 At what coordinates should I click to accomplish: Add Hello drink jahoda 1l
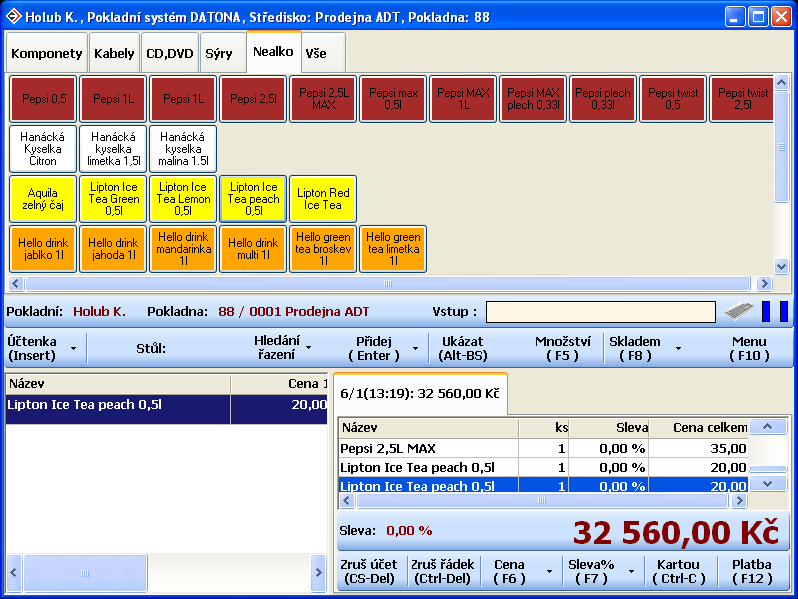pos(113,249)
